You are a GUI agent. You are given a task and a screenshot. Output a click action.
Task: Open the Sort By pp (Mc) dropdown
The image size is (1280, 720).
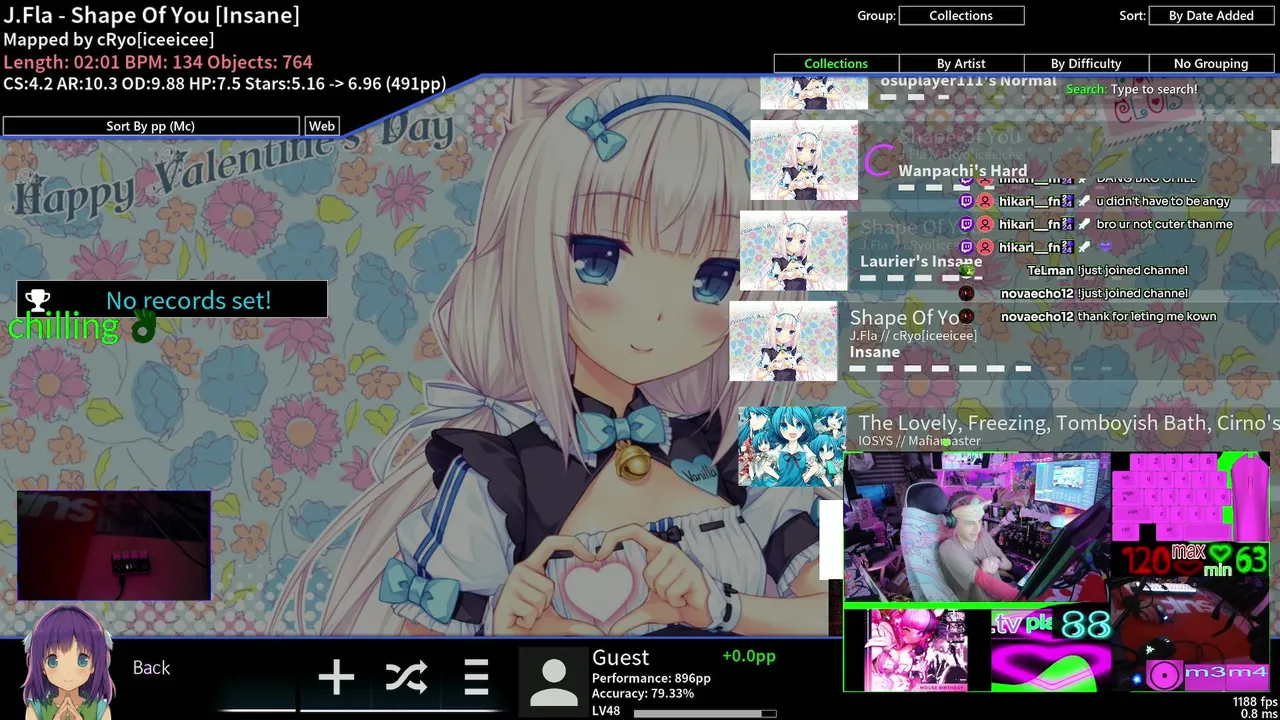151,126
